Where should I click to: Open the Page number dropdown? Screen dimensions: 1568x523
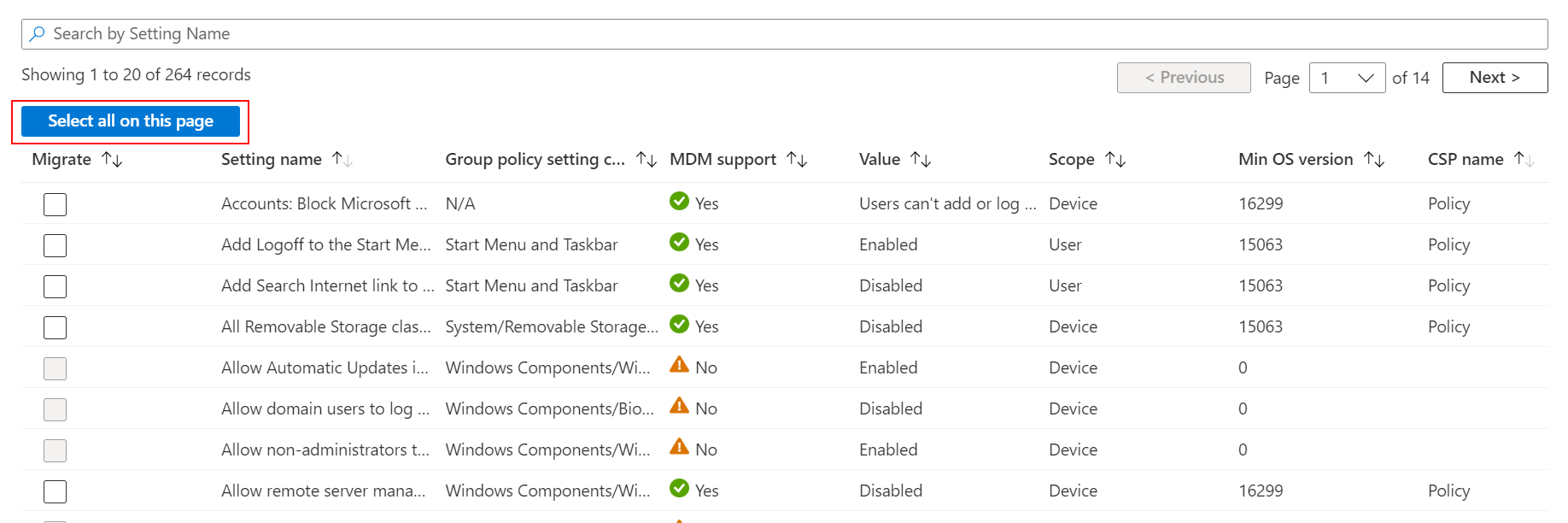pos(1347,78)
